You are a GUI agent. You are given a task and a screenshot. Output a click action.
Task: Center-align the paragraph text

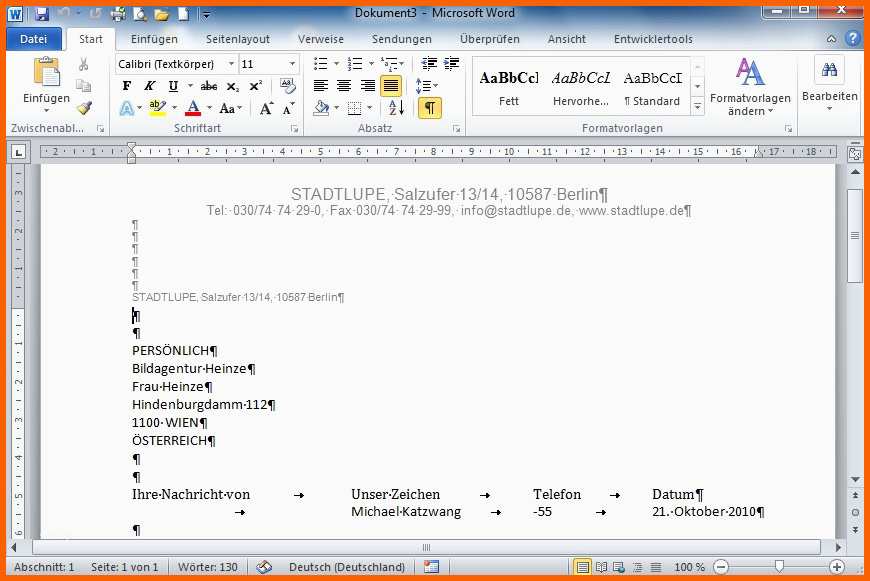pos(344,86)
